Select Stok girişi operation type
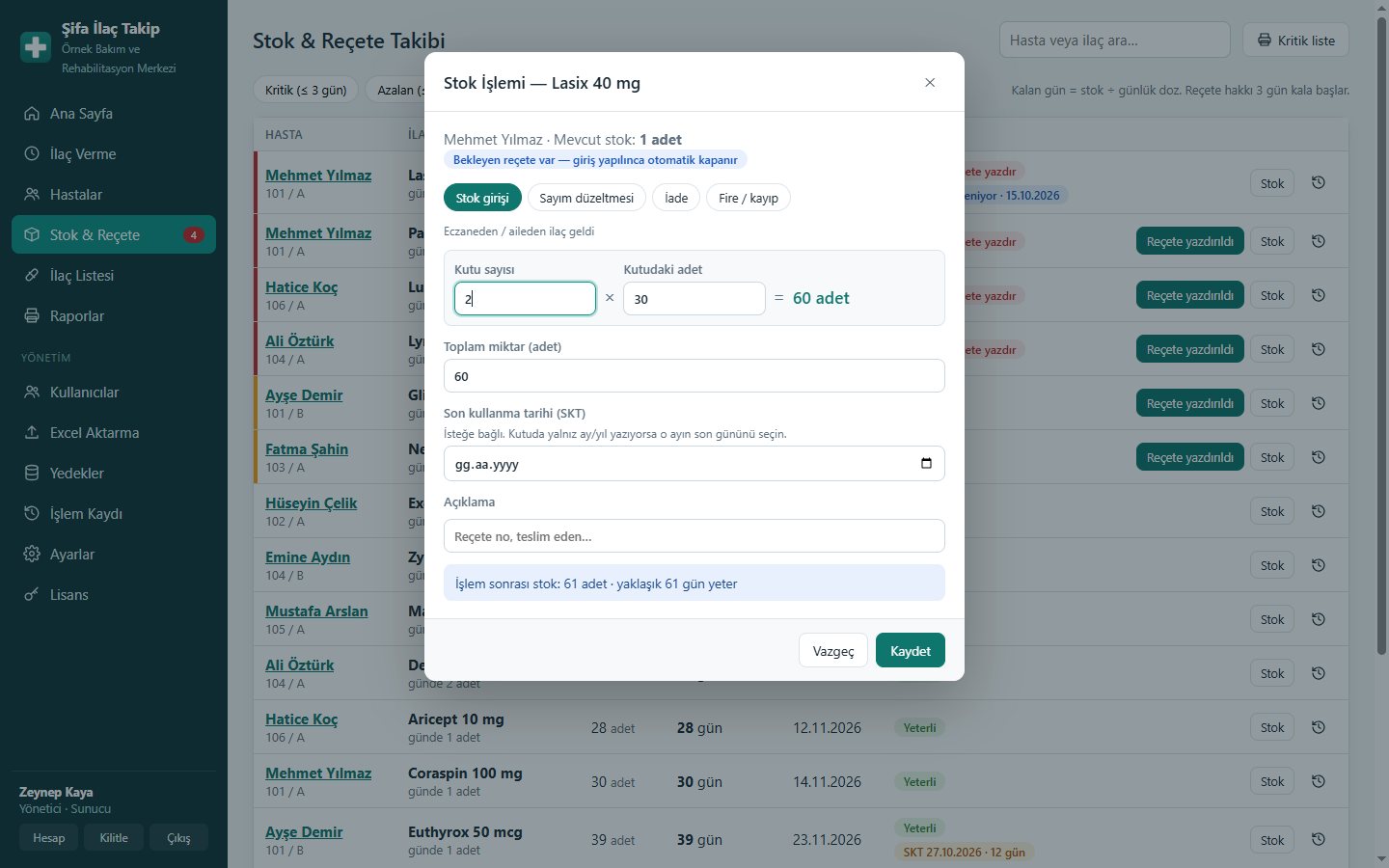This screenshot has height=868, width=1389. pyautogui.click(x=482, y=198)
